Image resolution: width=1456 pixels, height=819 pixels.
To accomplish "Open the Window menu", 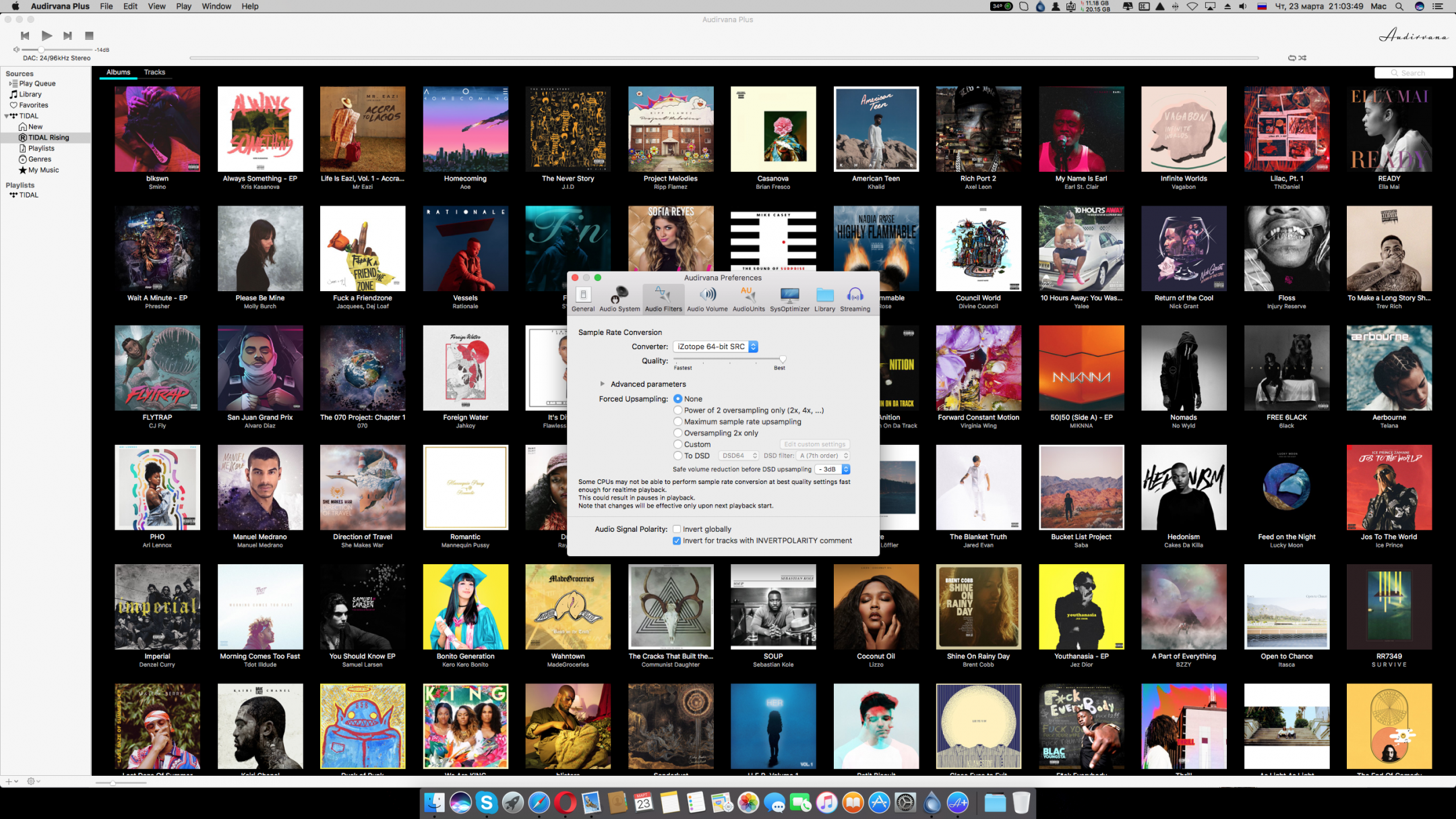I will pyautogui.click(x=216, y=6).
